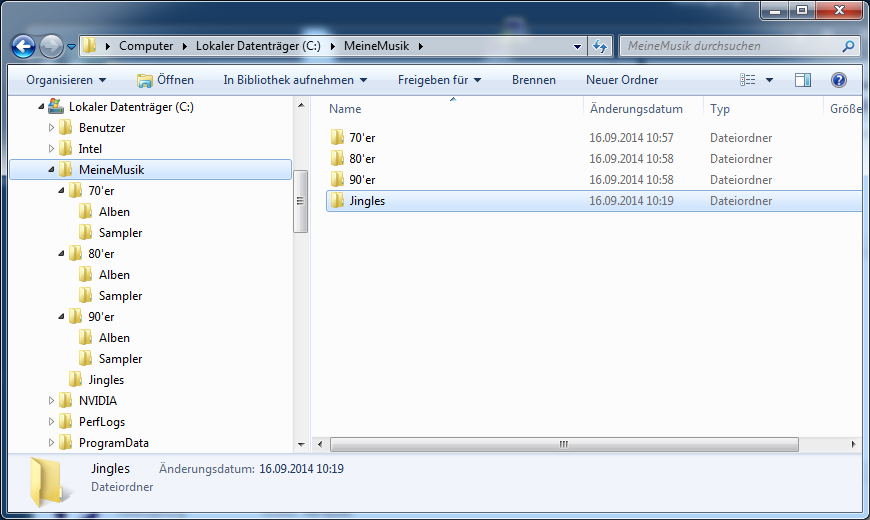
Task: Select Sampler under 80'er in tree
Action: [120, 296]
